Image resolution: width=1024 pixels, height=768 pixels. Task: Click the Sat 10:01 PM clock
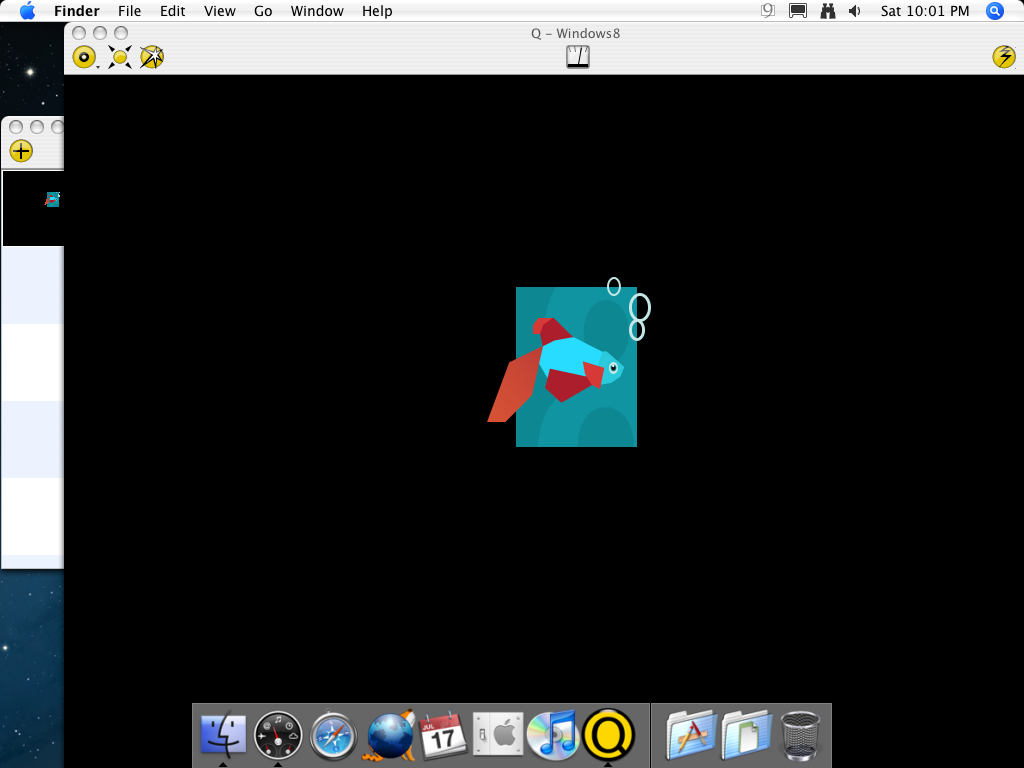(925, 11)
